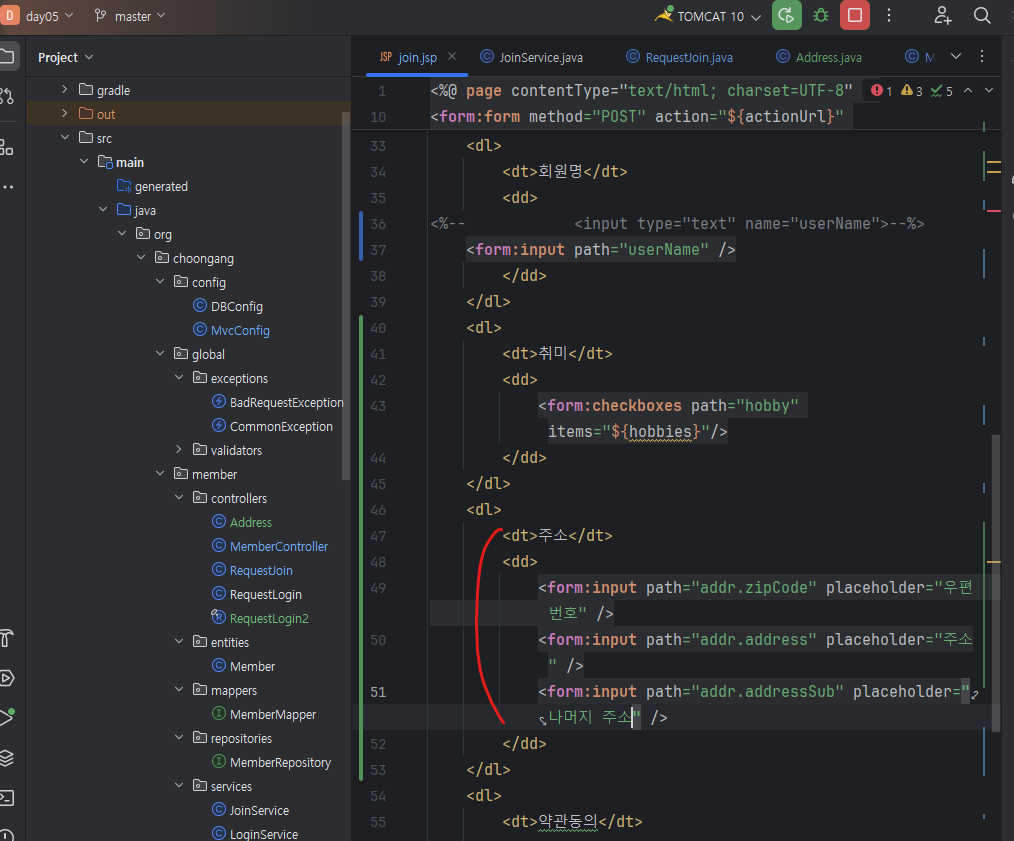Image resolution: width=1014 pixels, height=841 pixels.
Task: Expand the validators package
Action: (x=179, y=450)
